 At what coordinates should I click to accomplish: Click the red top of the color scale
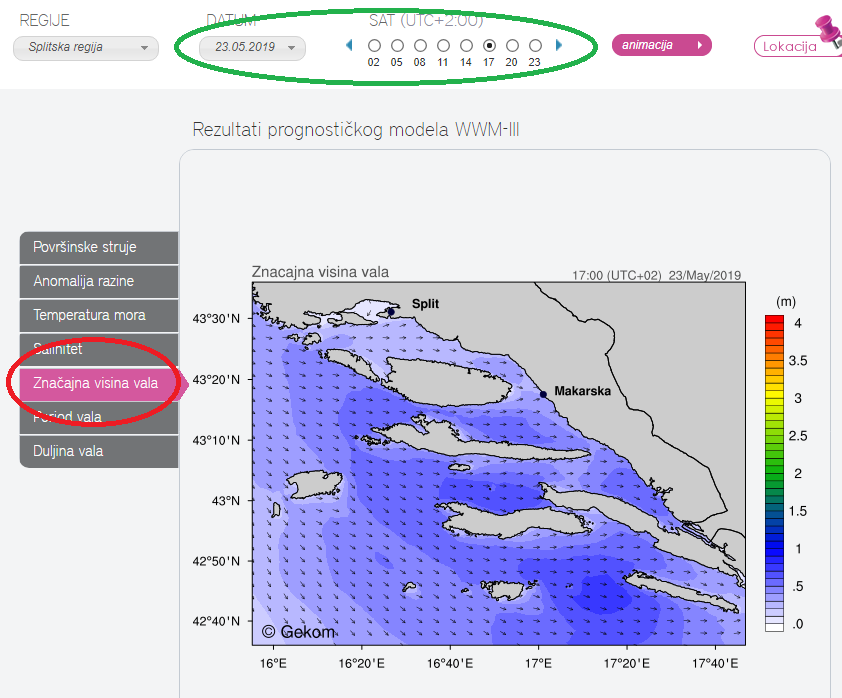pyautogui.click(x=773, y=322)
